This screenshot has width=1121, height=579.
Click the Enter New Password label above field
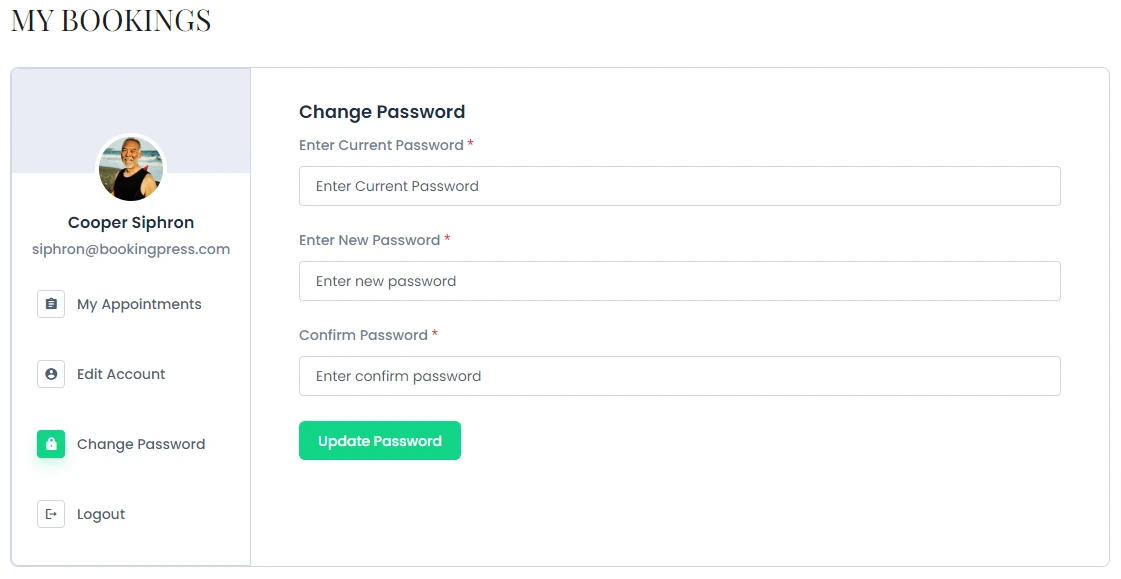[x=369, y=240]
